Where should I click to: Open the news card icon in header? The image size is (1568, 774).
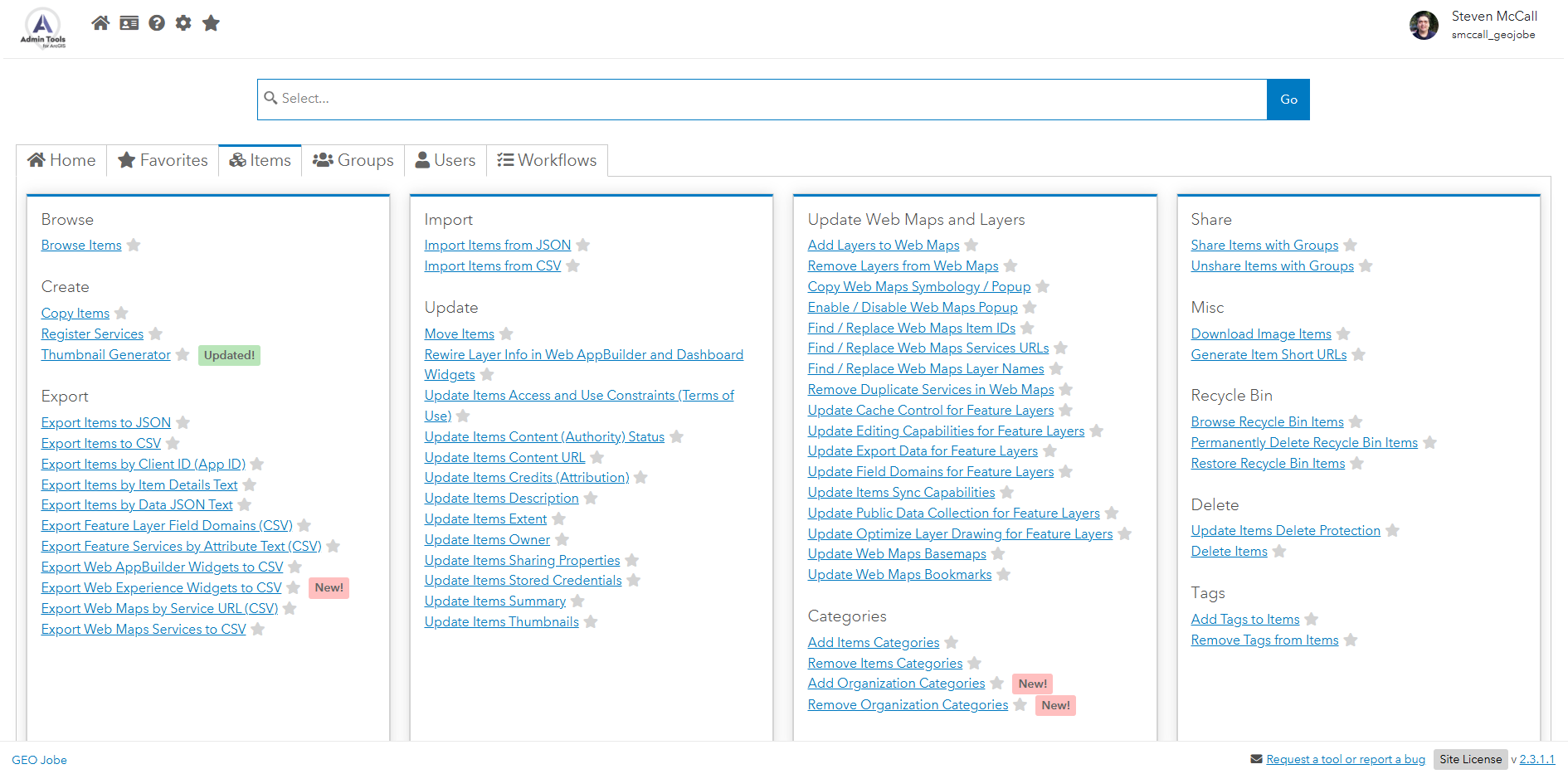[129, 23]
